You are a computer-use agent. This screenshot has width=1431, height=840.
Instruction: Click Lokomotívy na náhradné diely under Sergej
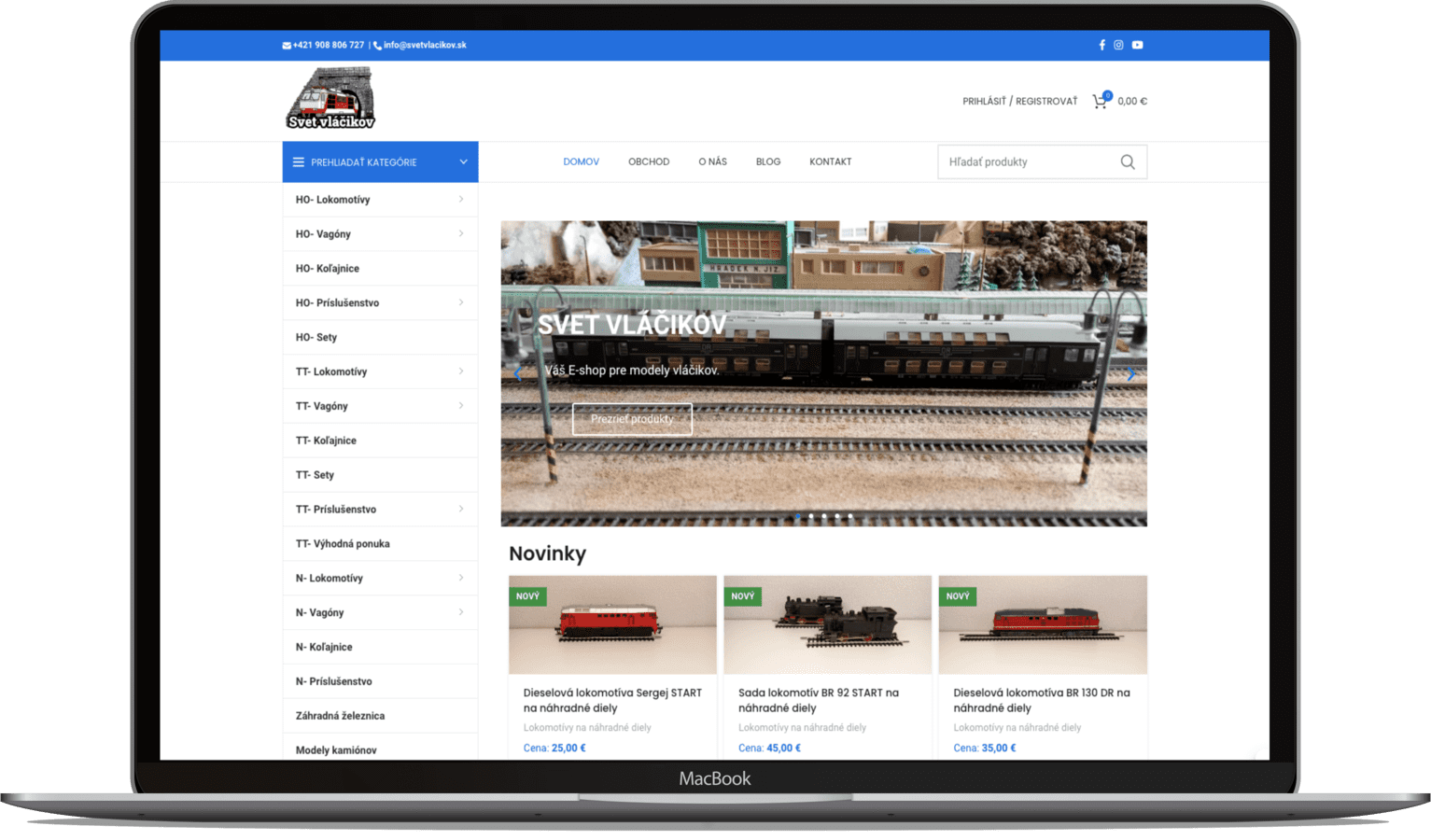coord(587,727)
